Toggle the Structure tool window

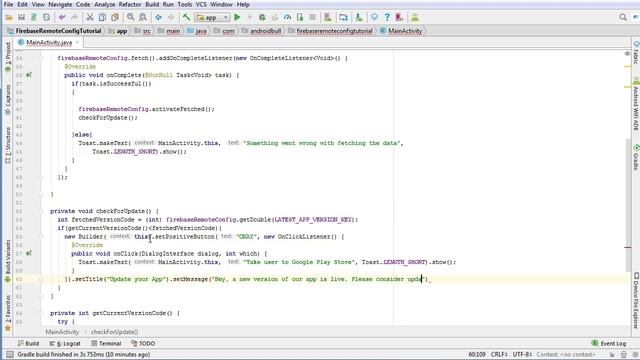point(7,146)
